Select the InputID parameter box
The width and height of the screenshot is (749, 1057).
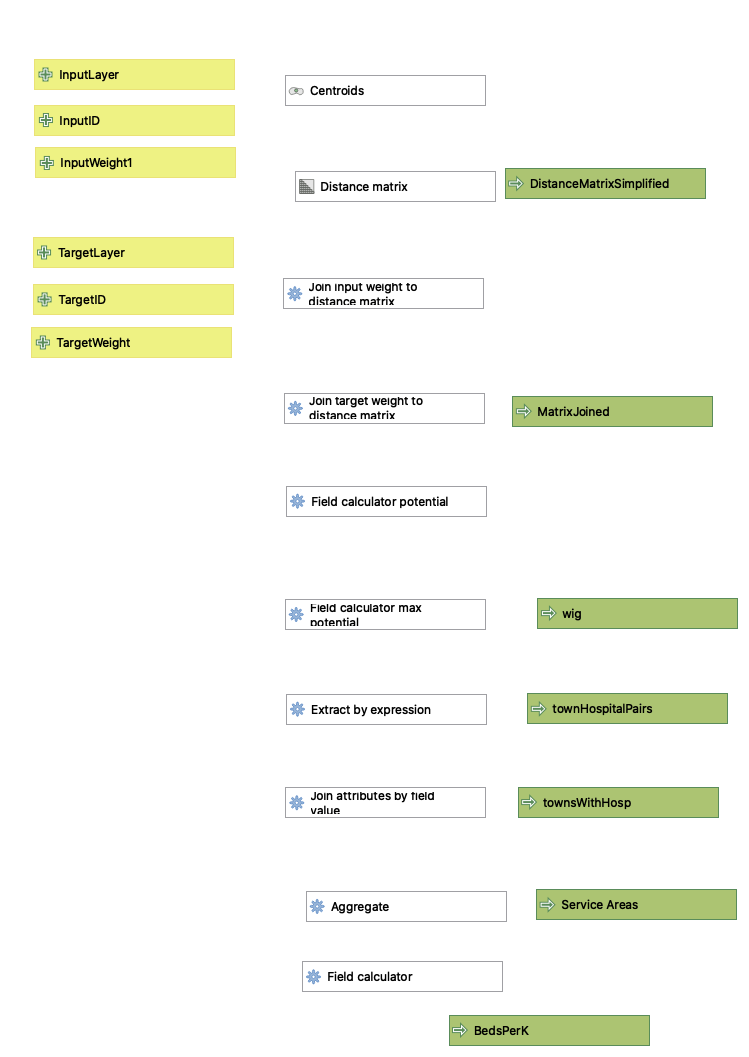[134, 121]
